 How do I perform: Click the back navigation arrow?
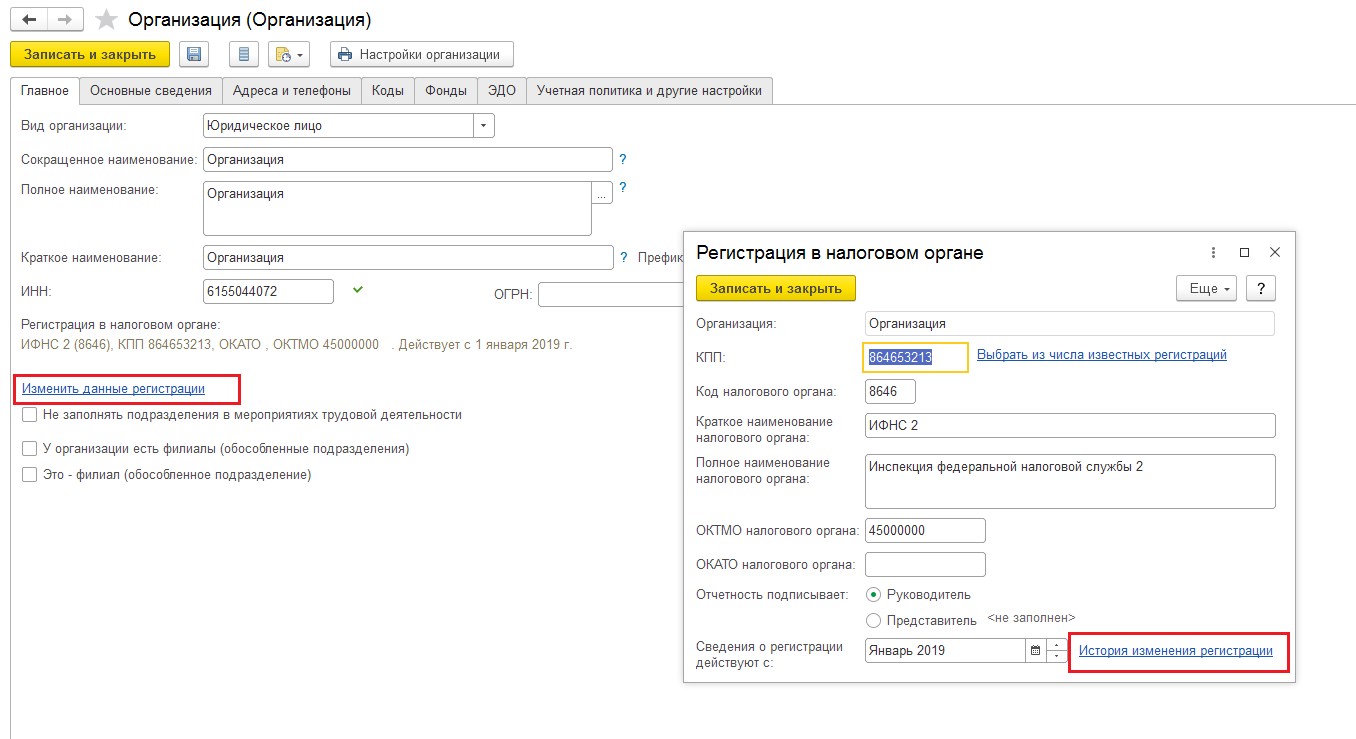pos(26,18)
